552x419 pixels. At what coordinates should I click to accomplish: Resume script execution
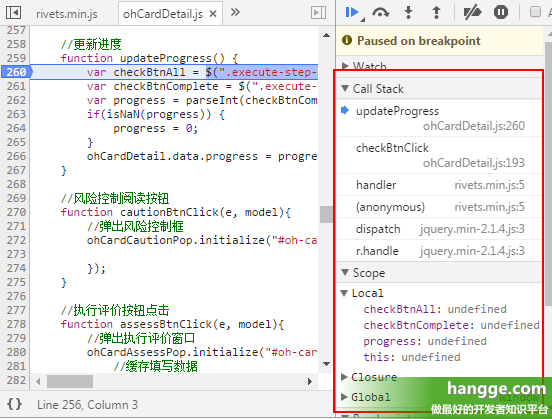[x=352, y=13]
